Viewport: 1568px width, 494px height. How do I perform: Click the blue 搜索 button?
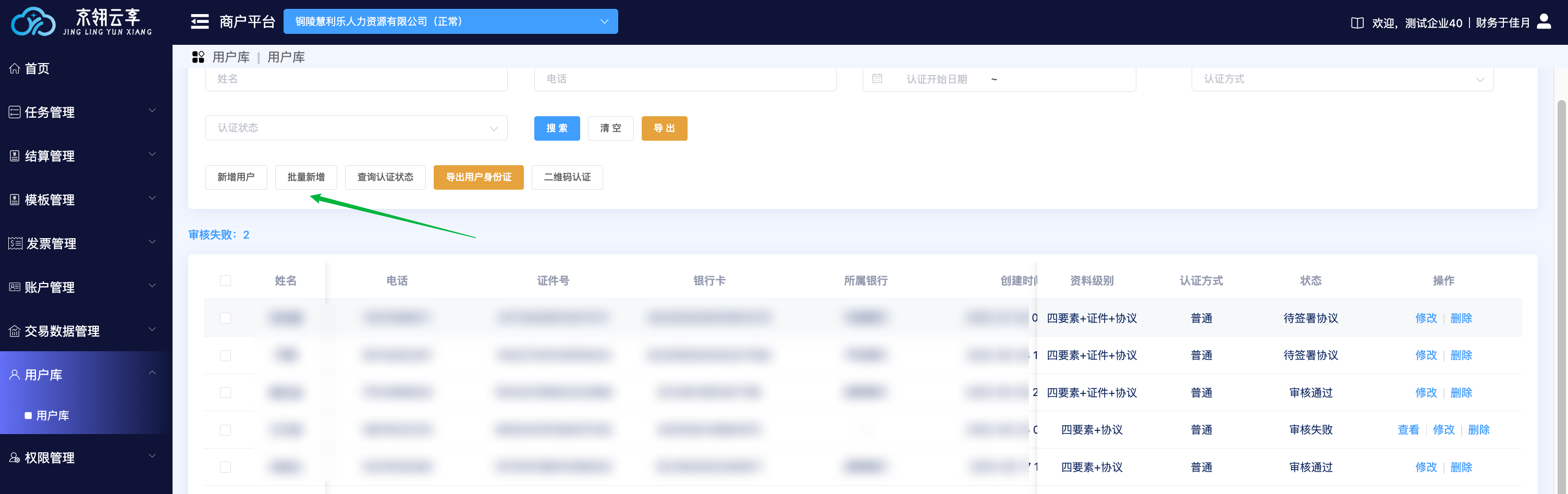[x=556, y=128]
